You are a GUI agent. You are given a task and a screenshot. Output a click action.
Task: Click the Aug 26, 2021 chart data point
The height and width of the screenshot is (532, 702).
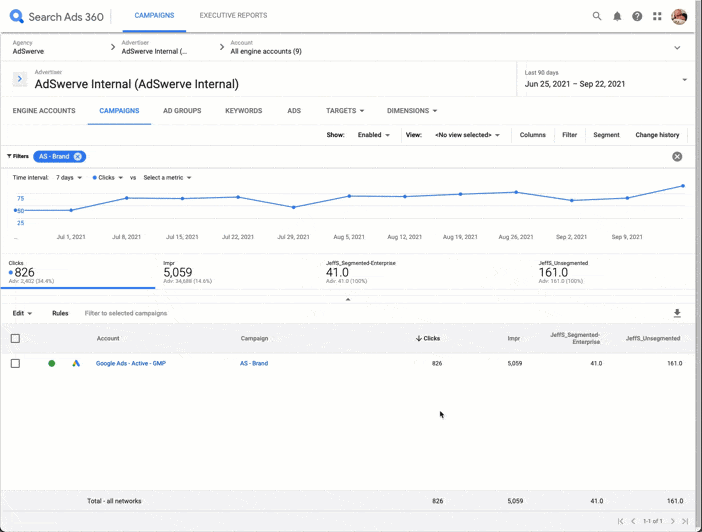(x=516, y=192)
